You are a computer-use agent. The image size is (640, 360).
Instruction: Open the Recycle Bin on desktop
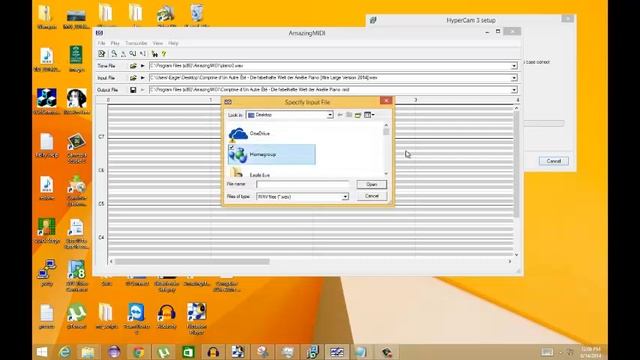(x=197, y=16)
